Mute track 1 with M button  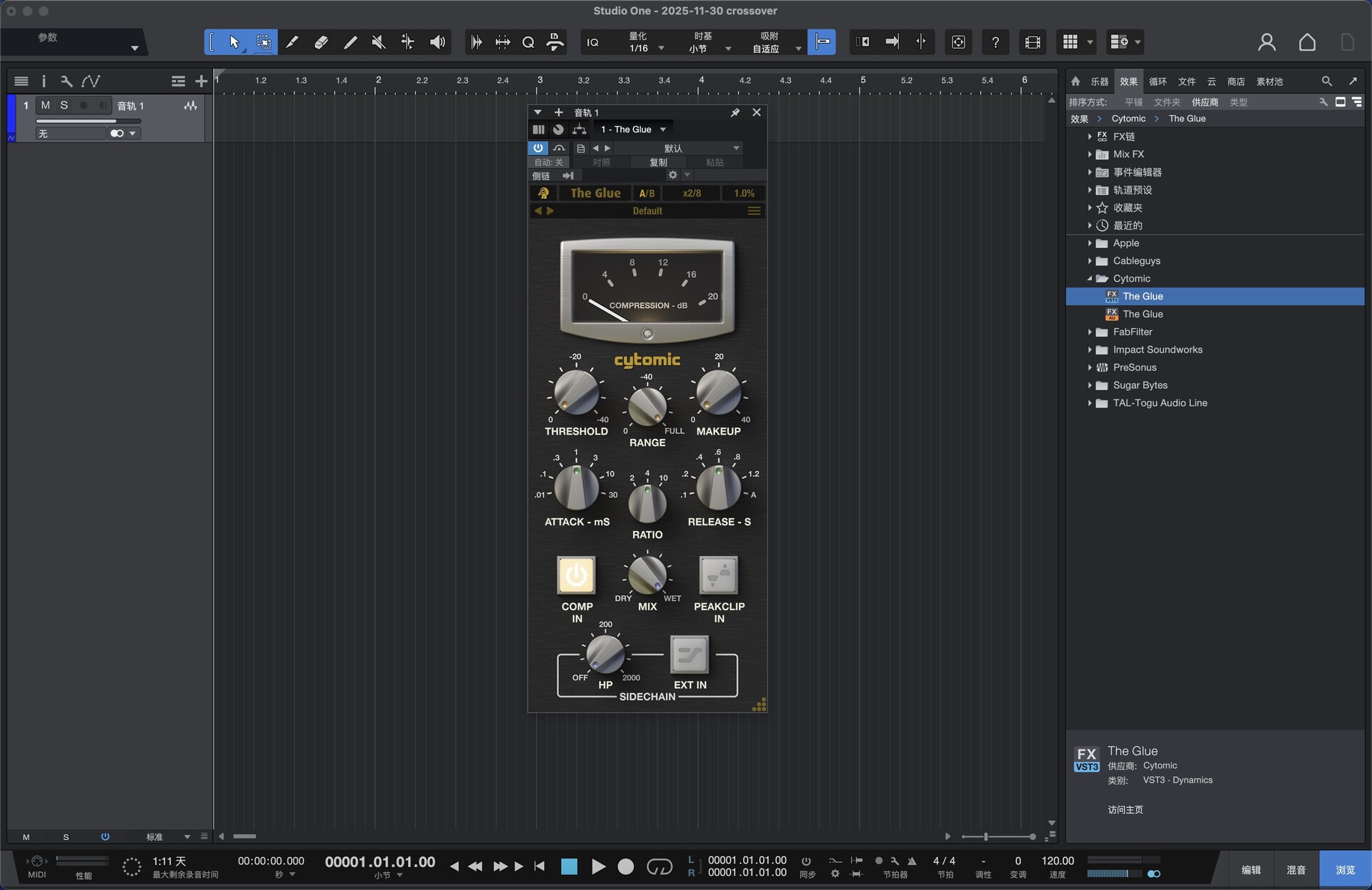45,105
